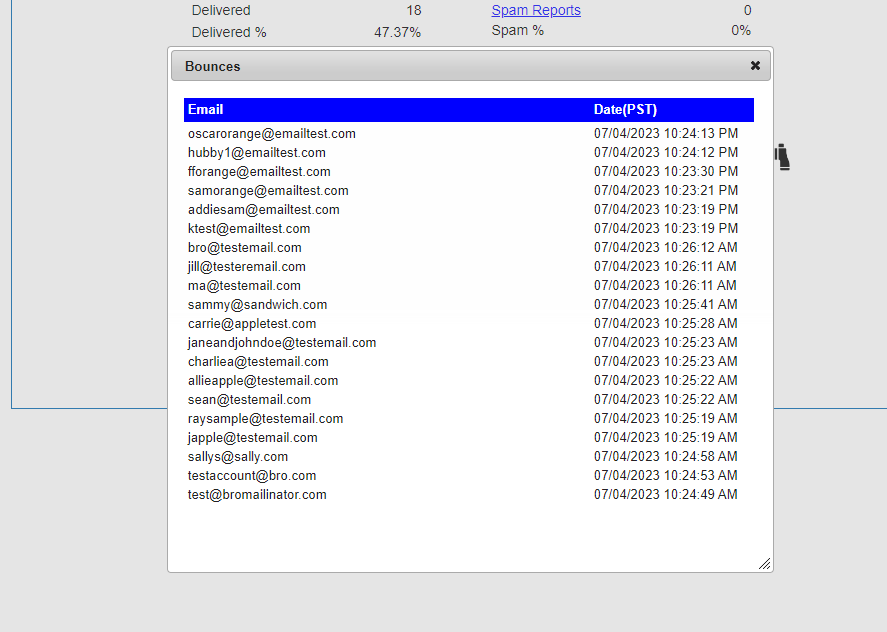Select ktest@emailtest.com email
887x632 pixels.
coord(249,229)
